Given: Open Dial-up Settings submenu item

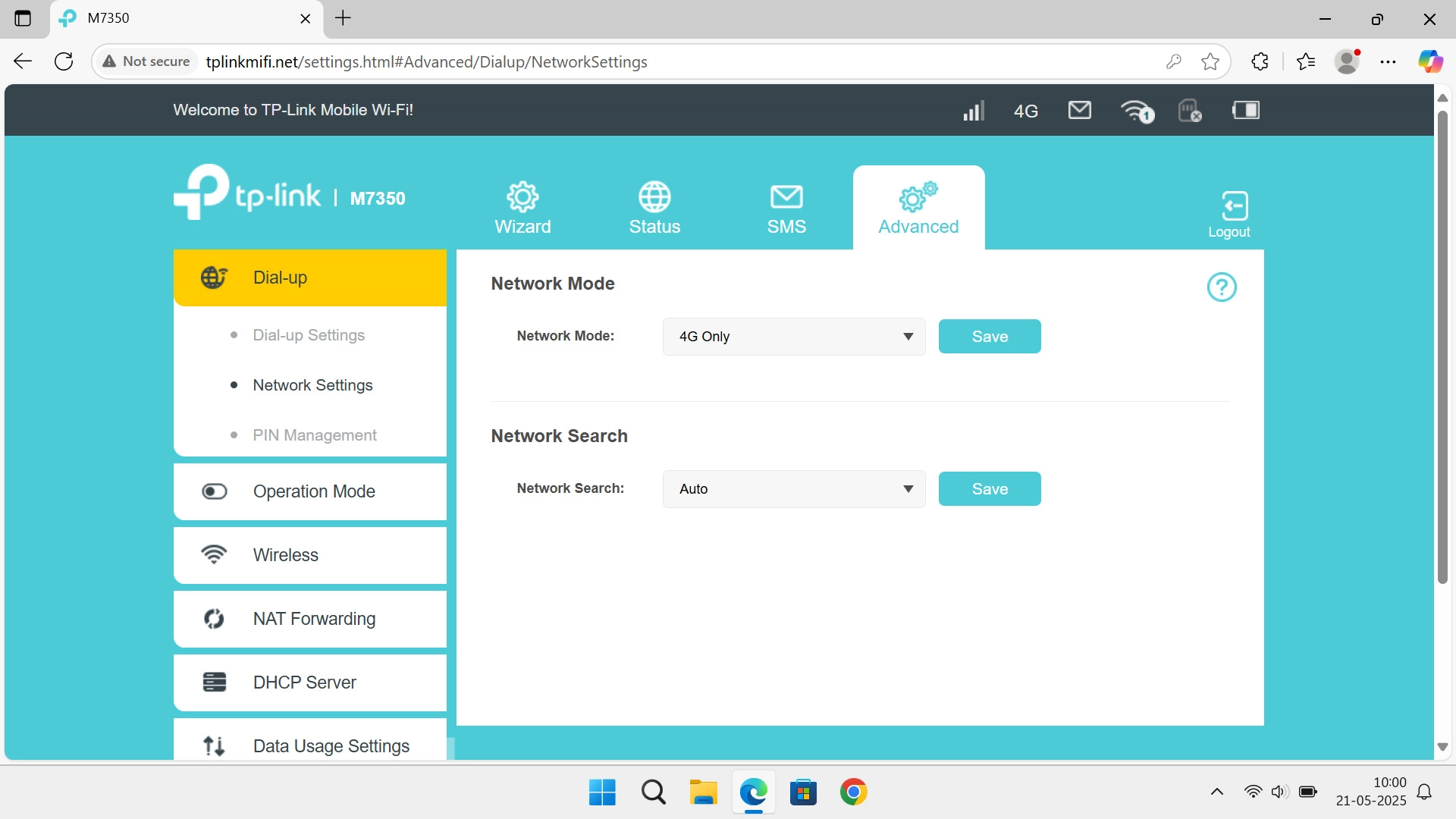Looking at the screenshot, I should tap(309, 335).
